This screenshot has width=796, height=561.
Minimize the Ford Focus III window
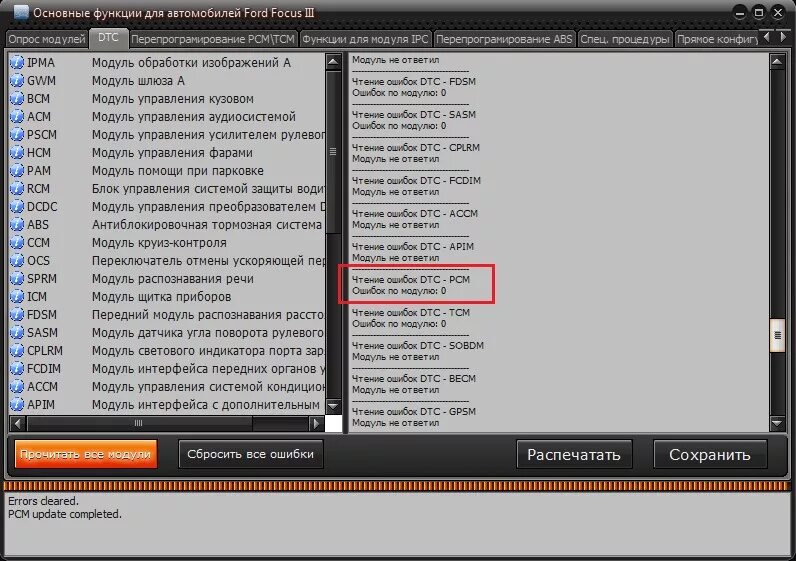pos(740,13)
